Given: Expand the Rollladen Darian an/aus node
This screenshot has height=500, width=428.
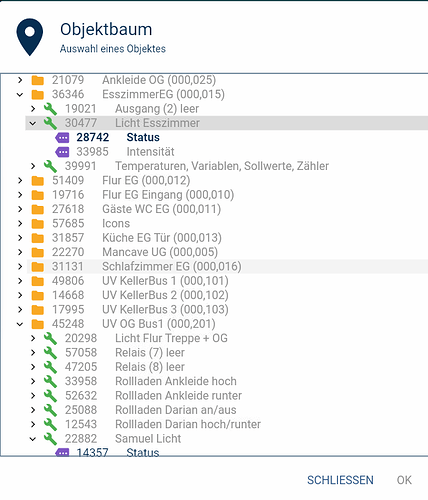Looking at the screenshot, I should point(33,410).
